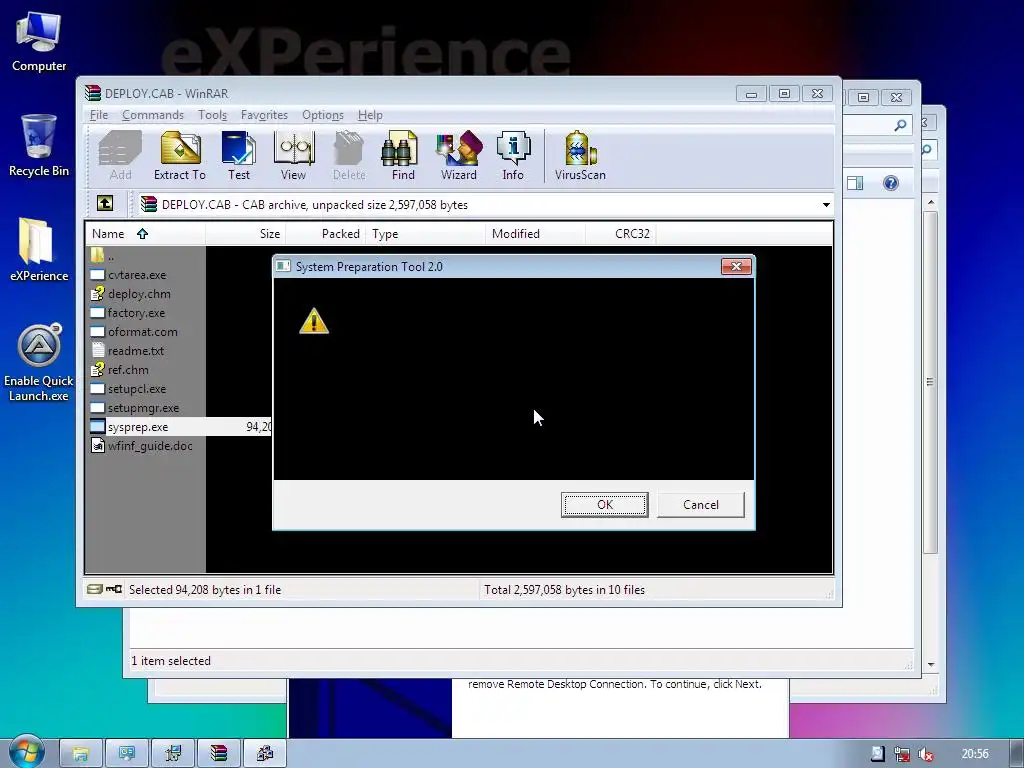The height and width of the screenshot is (768, 1024).
Task: Open the Computer desktop icon
Action: [x=39, y=42]
